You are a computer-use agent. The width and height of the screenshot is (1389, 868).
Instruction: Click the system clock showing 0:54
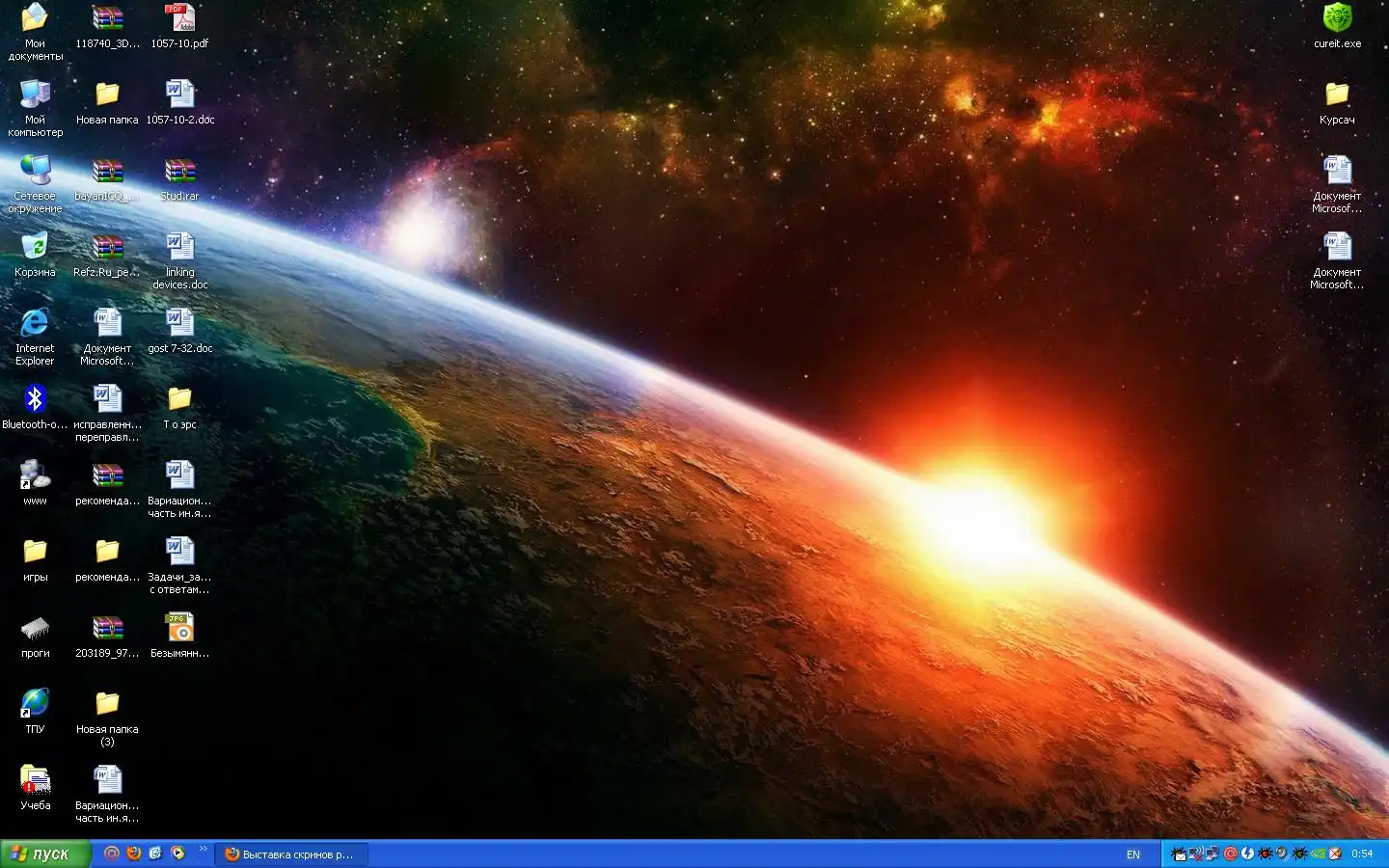pyautogui.click(x=1362, y=854)
